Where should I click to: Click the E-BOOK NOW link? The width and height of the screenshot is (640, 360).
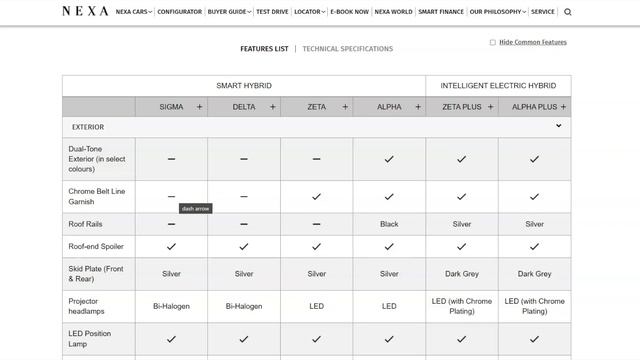point(349,12)
